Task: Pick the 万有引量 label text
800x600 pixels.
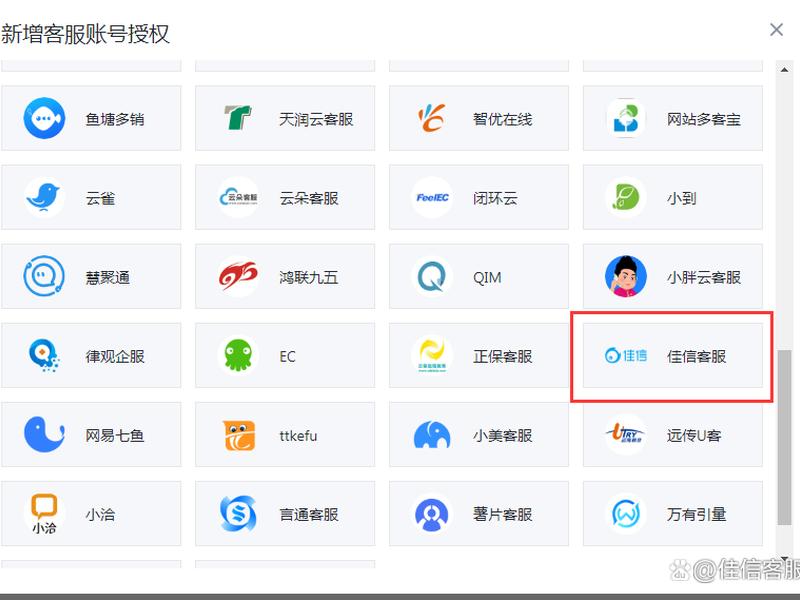Action: point(696,514)
